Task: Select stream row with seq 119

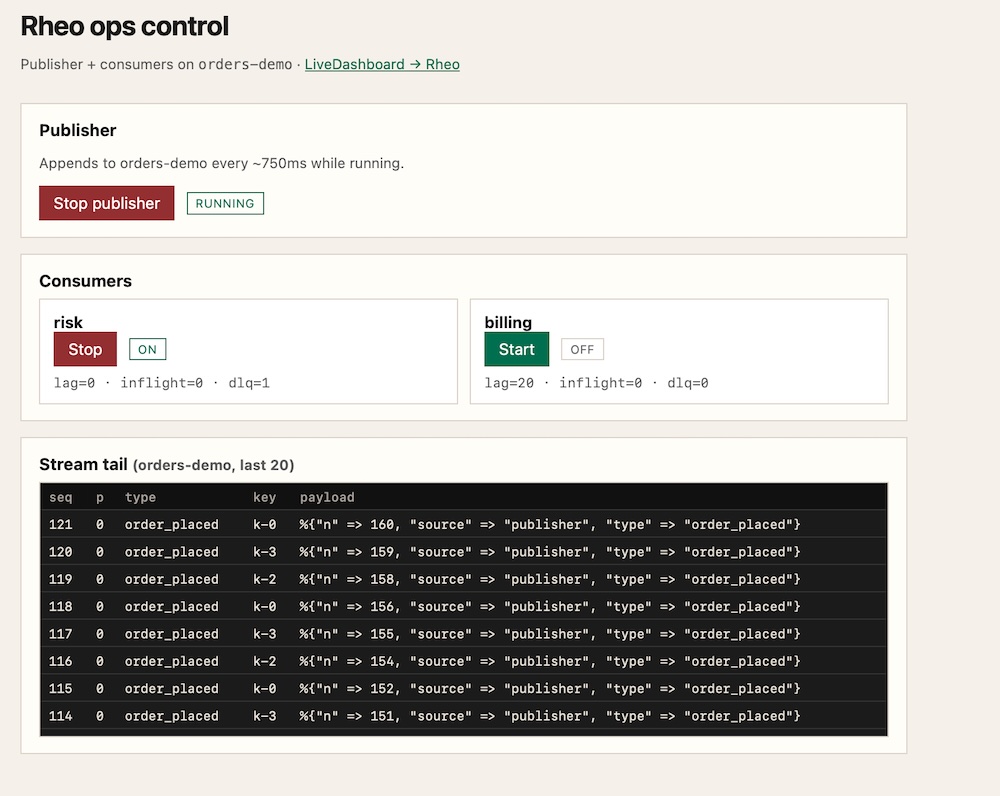Action: coord(464,579)
